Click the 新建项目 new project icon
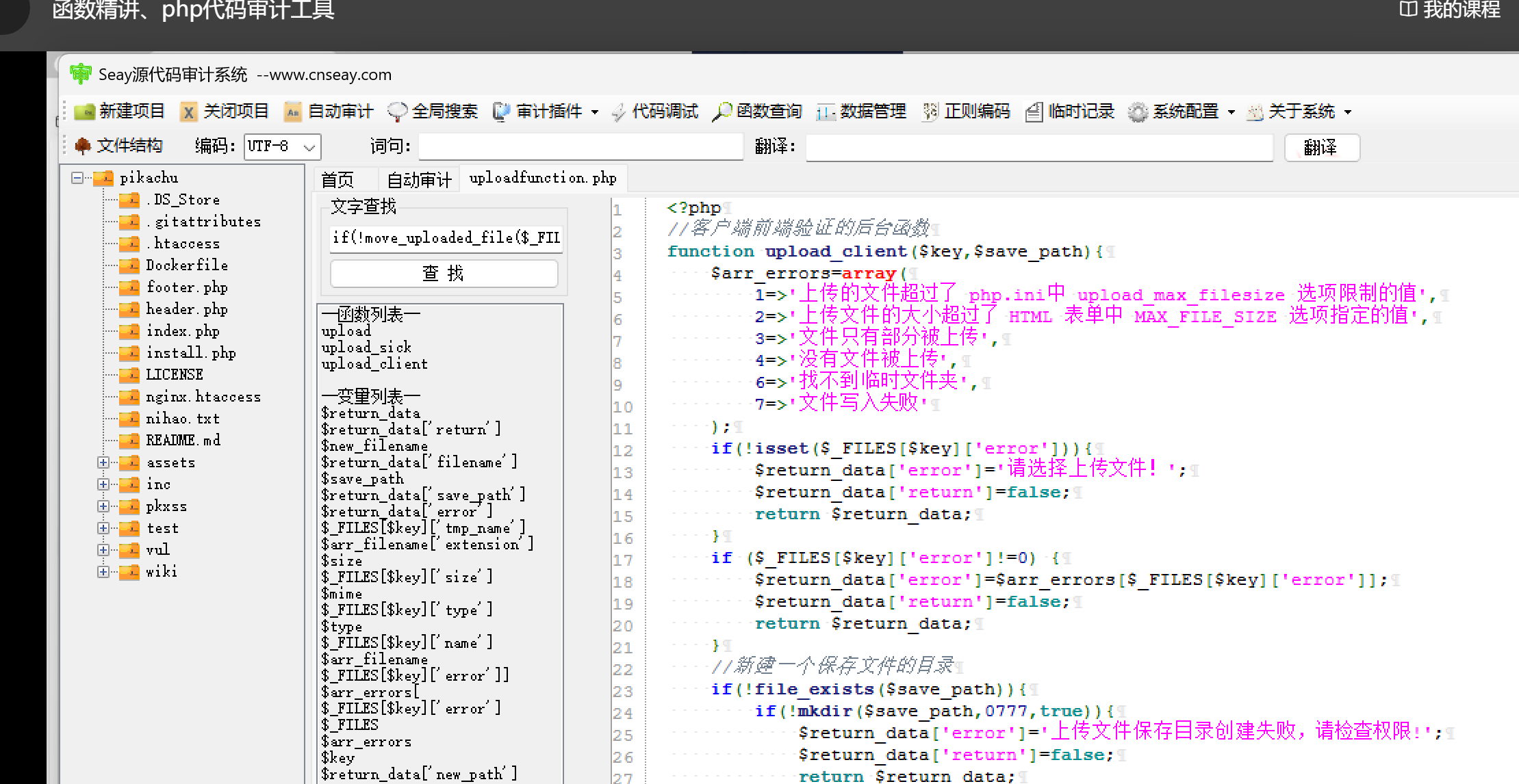The height and width of the screenshot is (784, 1519). 86,112
